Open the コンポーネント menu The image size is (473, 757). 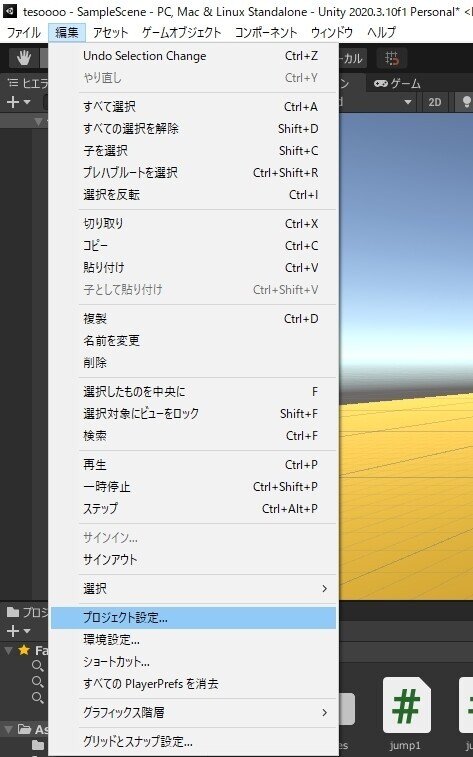[x=265, y=32]
